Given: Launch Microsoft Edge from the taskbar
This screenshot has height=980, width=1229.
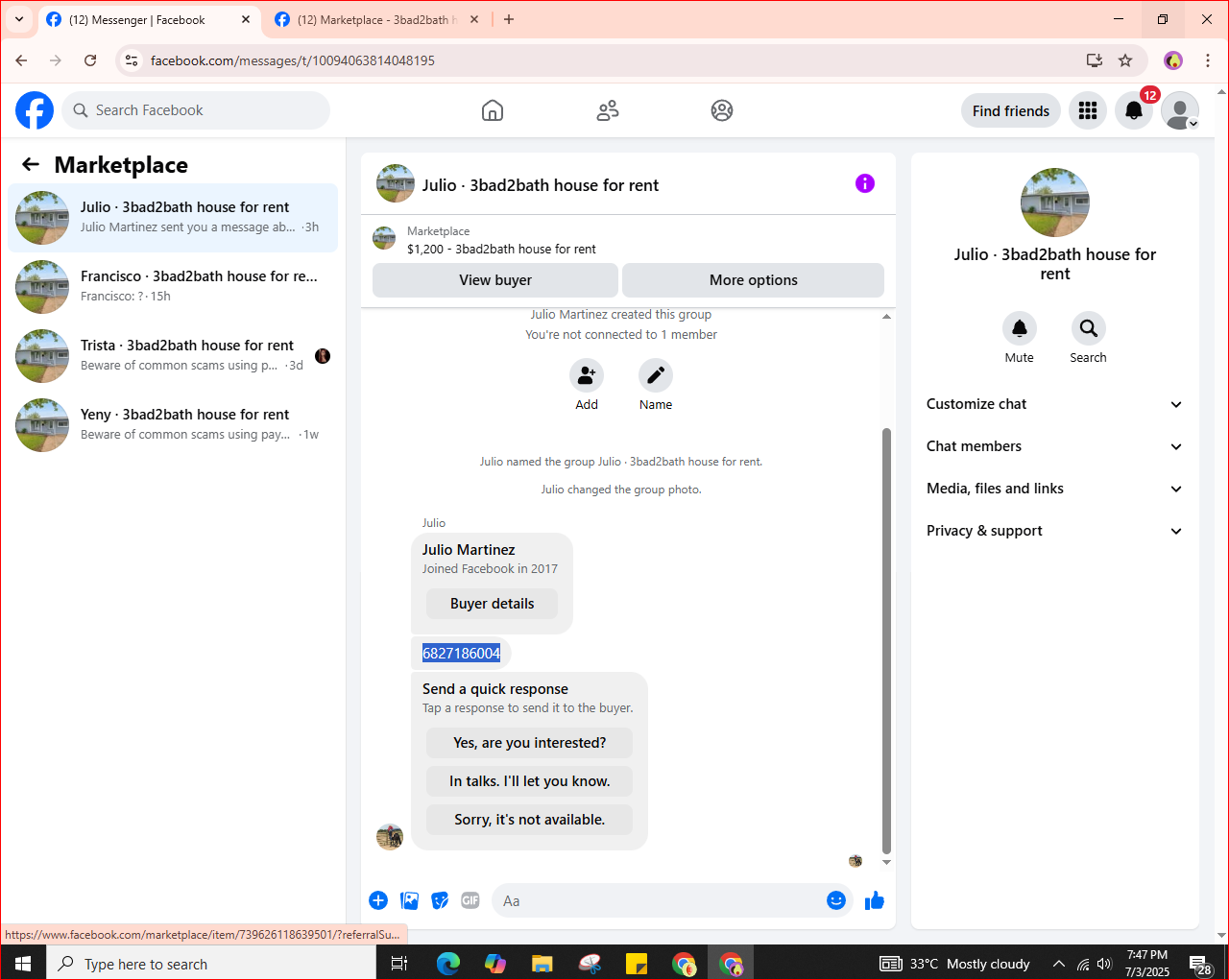Looking at the screenshot, I should point(448,964).
